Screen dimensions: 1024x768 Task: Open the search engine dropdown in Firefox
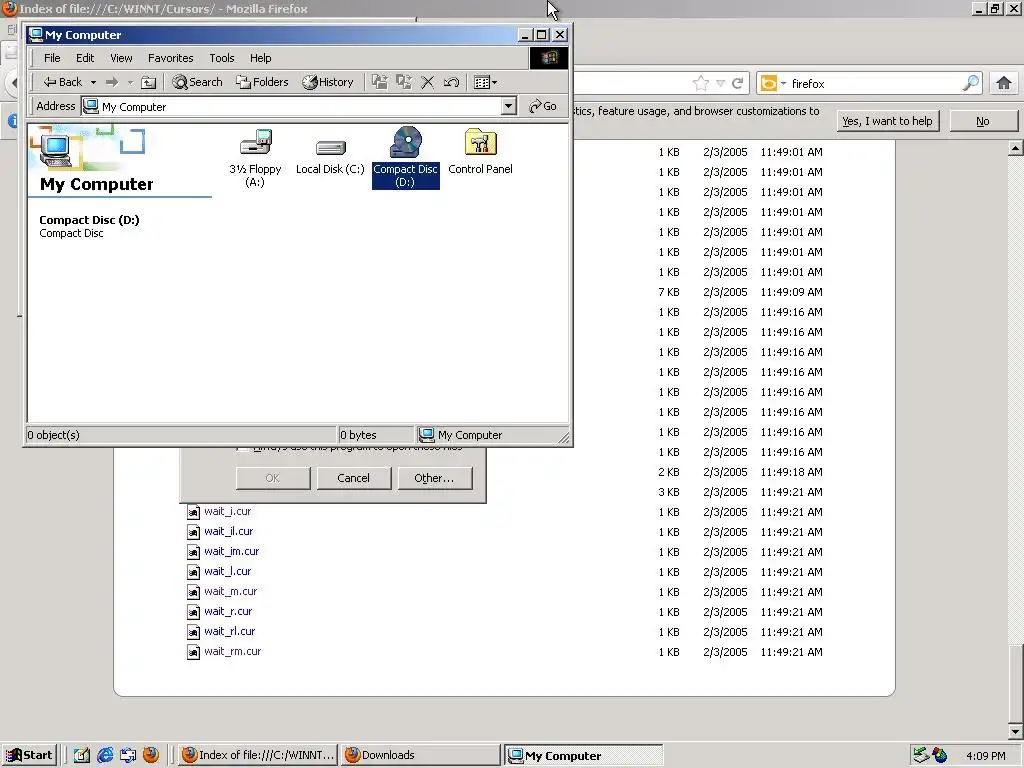pyautogui.click(x=773, y=83)
